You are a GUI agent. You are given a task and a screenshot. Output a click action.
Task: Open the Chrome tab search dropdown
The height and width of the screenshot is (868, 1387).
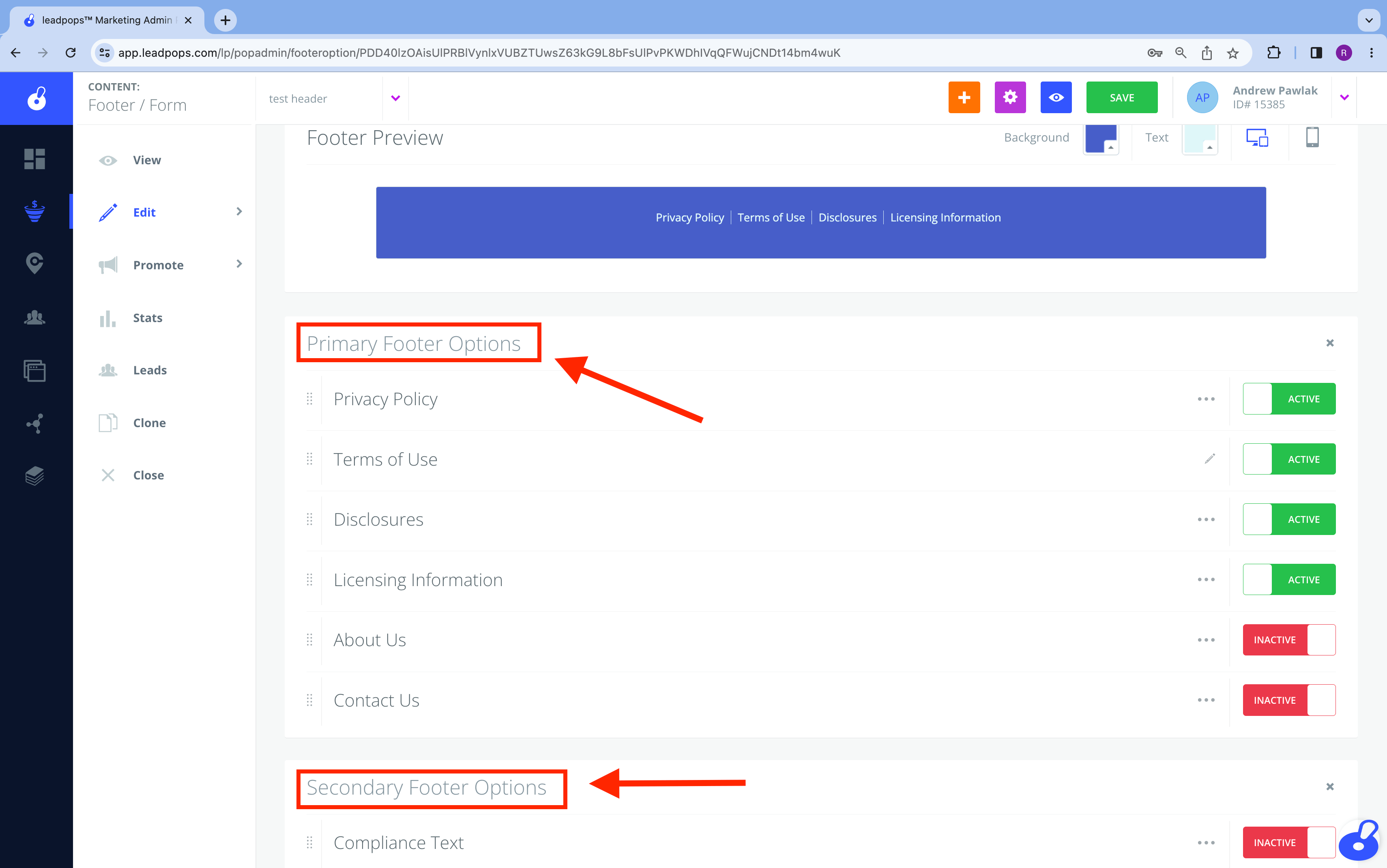point(1369,20)
